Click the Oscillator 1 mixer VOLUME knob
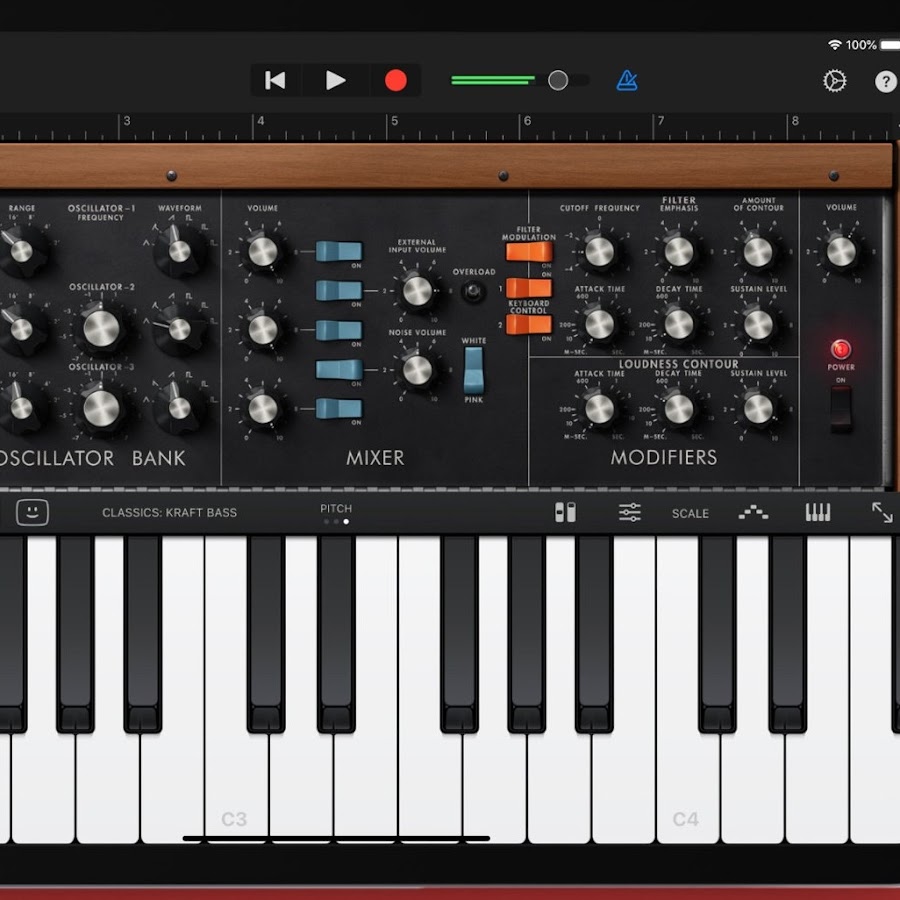 262,251
